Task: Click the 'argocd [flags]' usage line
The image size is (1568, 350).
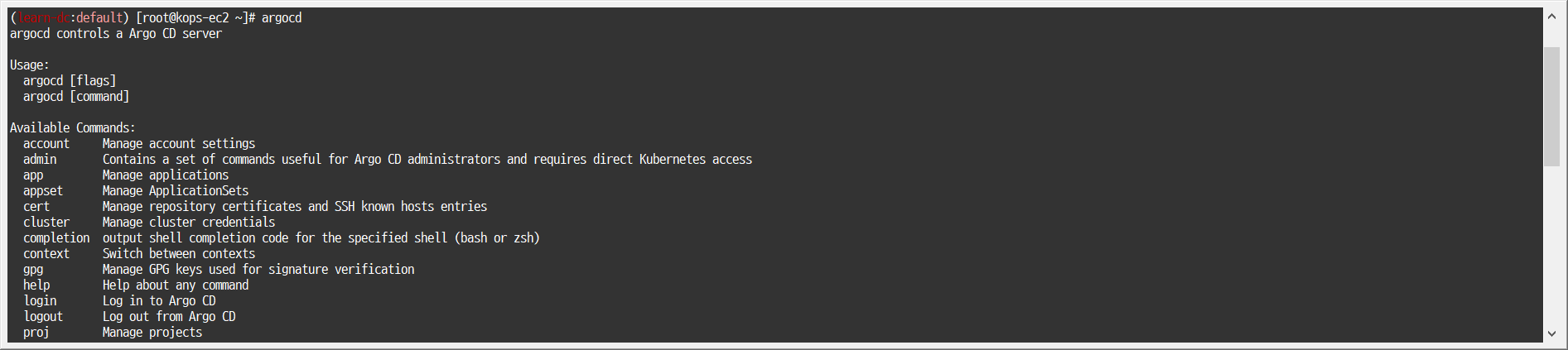Action: tap(70, 81)
